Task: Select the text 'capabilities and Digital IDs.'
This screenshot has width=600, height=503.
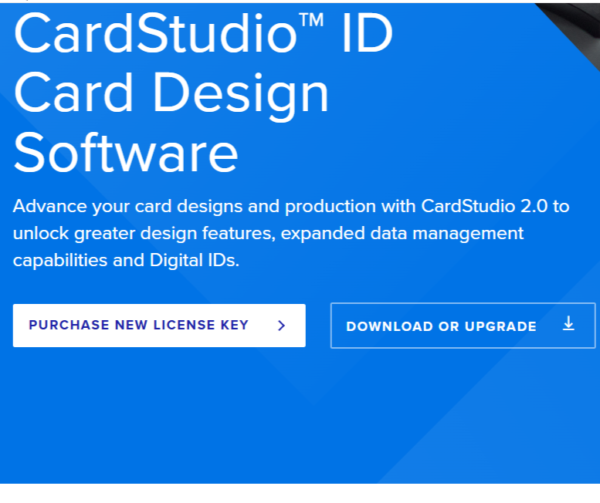Action: click(126, 261)
